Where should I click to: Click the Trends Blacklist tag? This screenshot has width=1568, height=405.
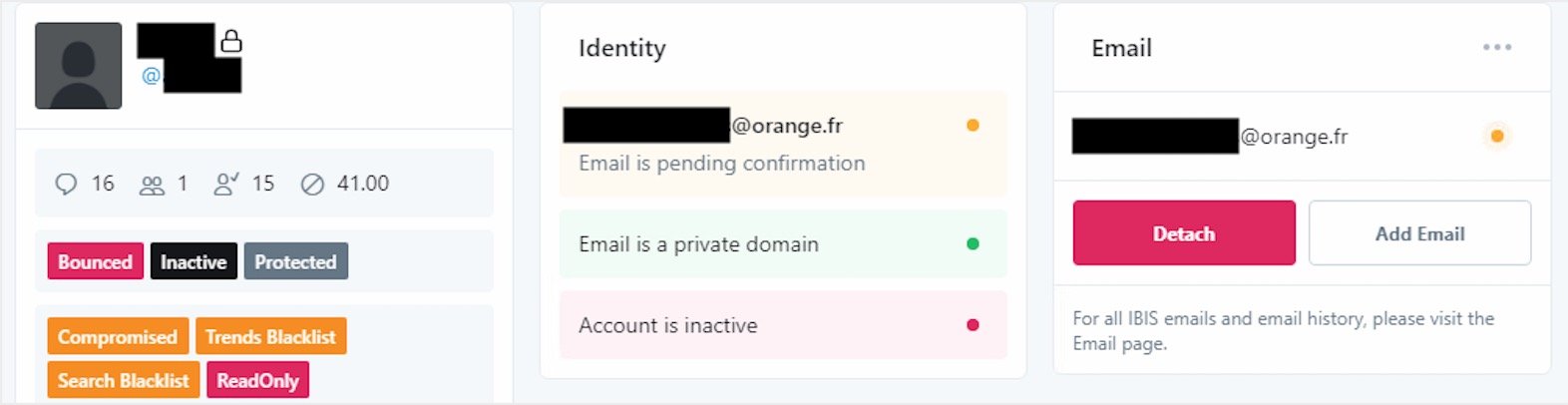click(x=270, y=337)
